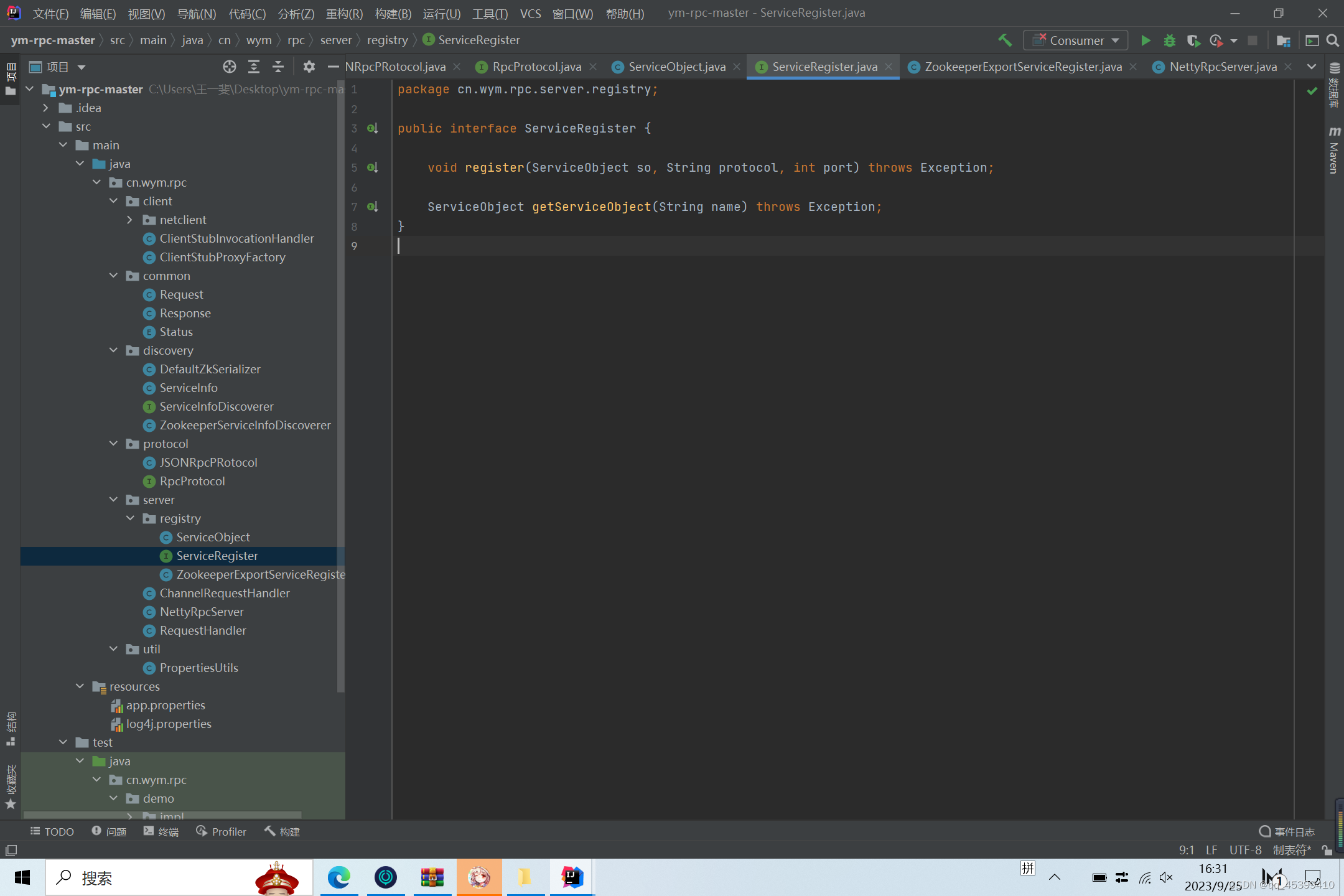Click UTF-8 encoding in status bar
The width and height of the screenshot is (1344, 896).
click(1245, 850)
